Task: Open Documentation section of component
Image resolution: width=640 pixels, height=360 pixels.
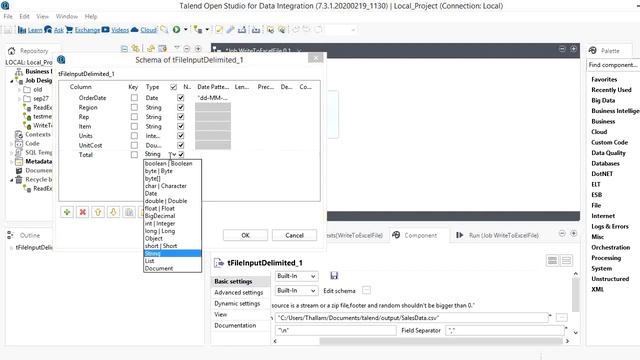Action: tap(235, 325)
